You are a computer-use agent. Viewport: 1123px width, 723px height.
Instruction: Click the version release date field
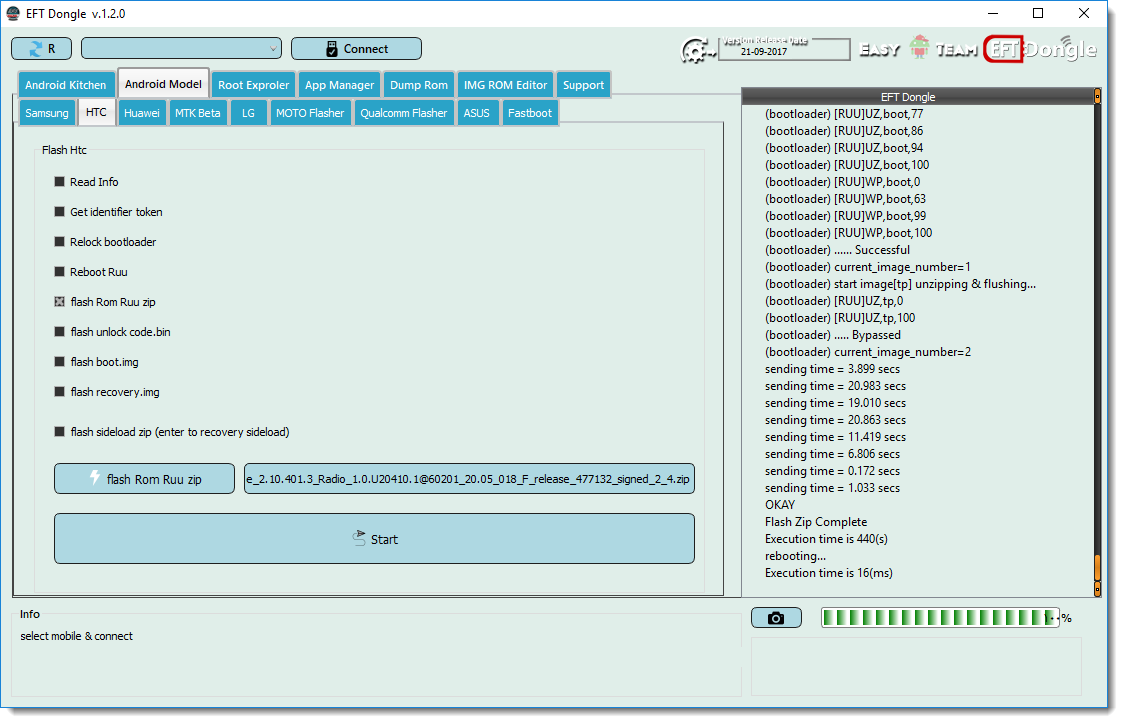[784, 49]
